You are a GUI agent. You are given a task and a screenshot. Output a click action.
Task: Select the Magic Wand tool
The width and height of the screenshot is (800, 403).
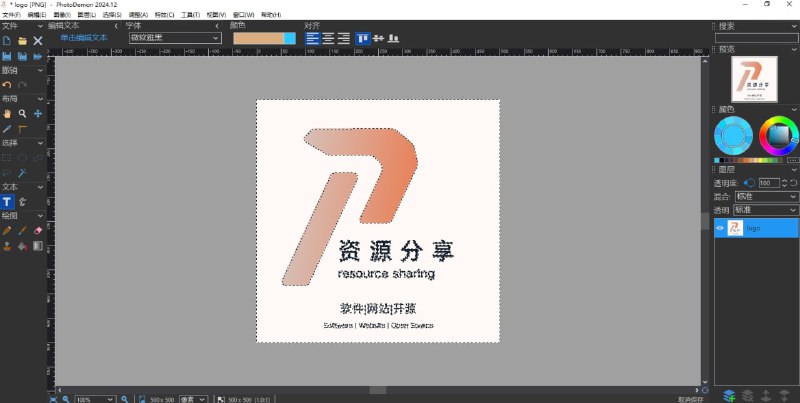coord(22,173)
